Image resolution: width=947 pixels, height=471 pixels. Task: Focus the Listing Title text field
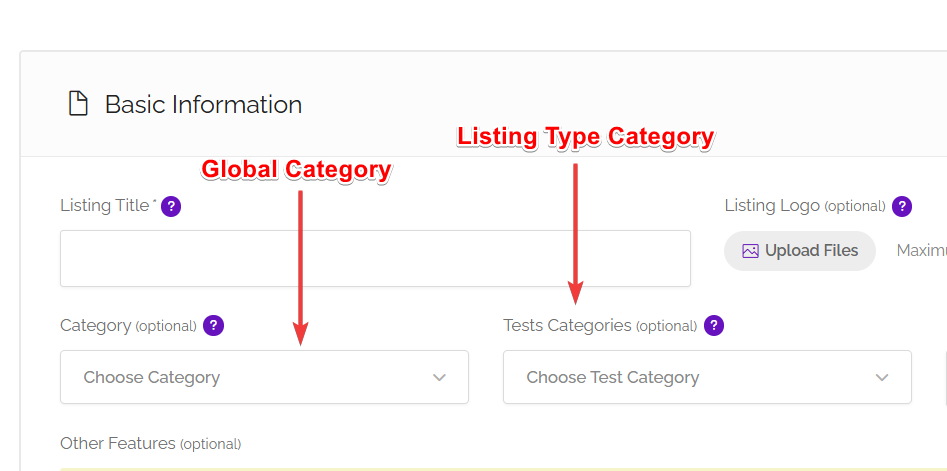[375, 259]
